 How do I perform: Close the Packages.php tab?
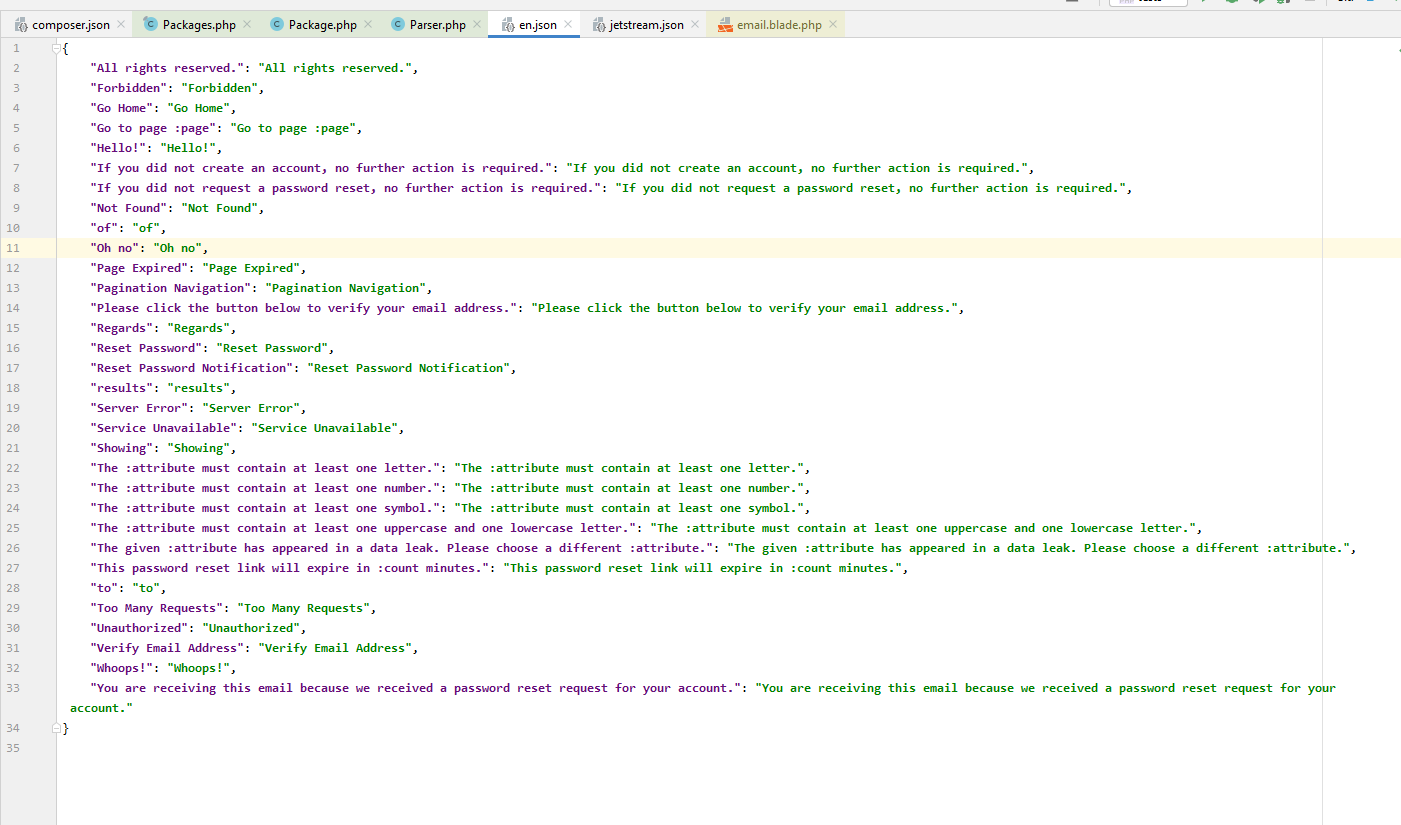click(x=247, y=25)
